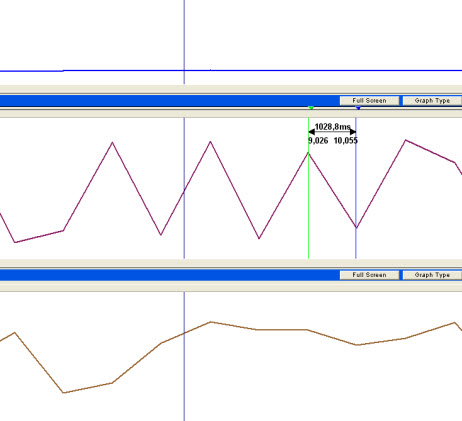Image resolution: width=462 pixels, height=421 pixels.
Task: Click the blue title bar of brown graph panel
Action: [x=169, y=275]
